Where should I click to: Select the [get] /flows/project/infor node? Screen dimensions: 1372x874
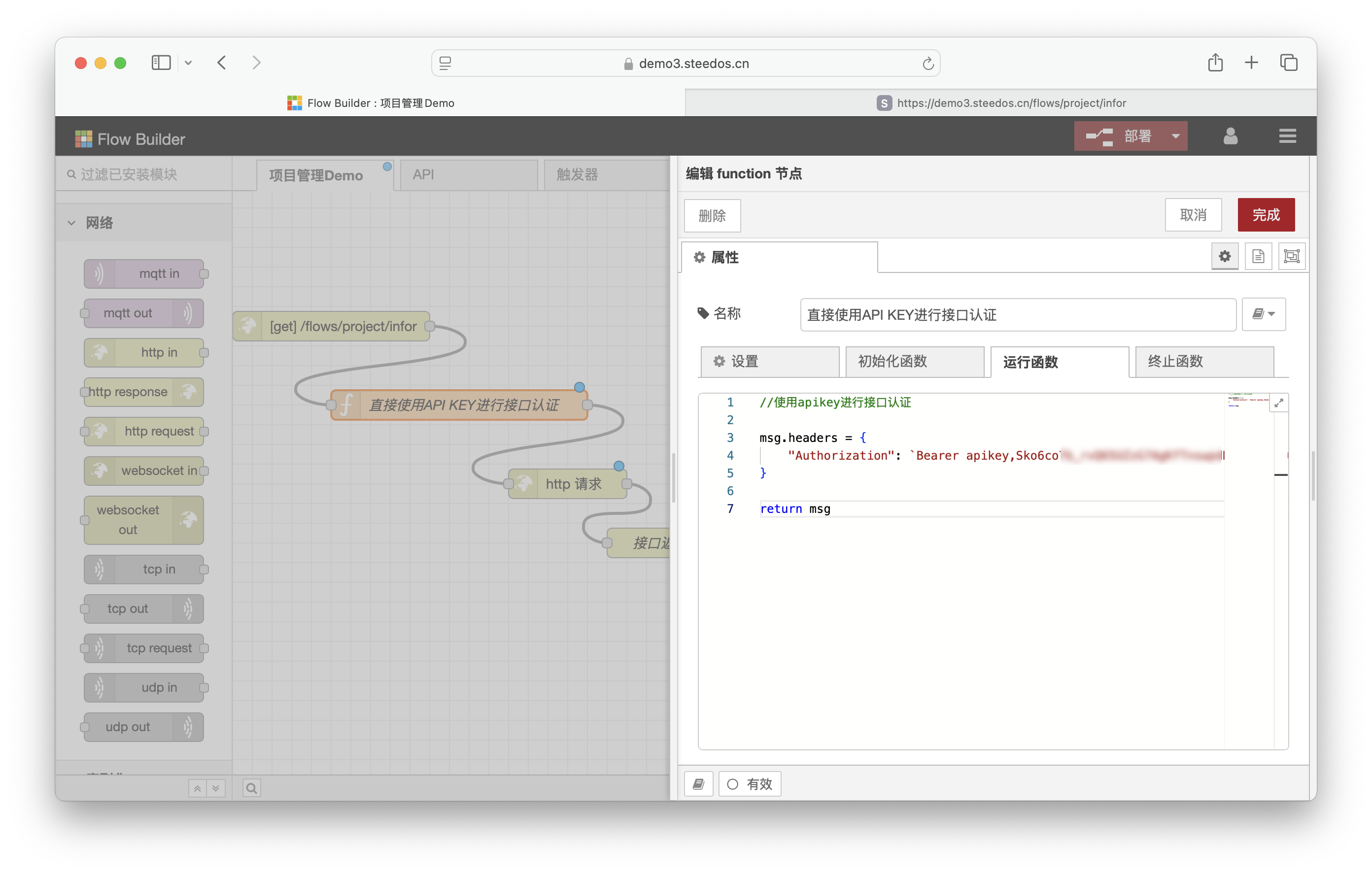(331, 326)
